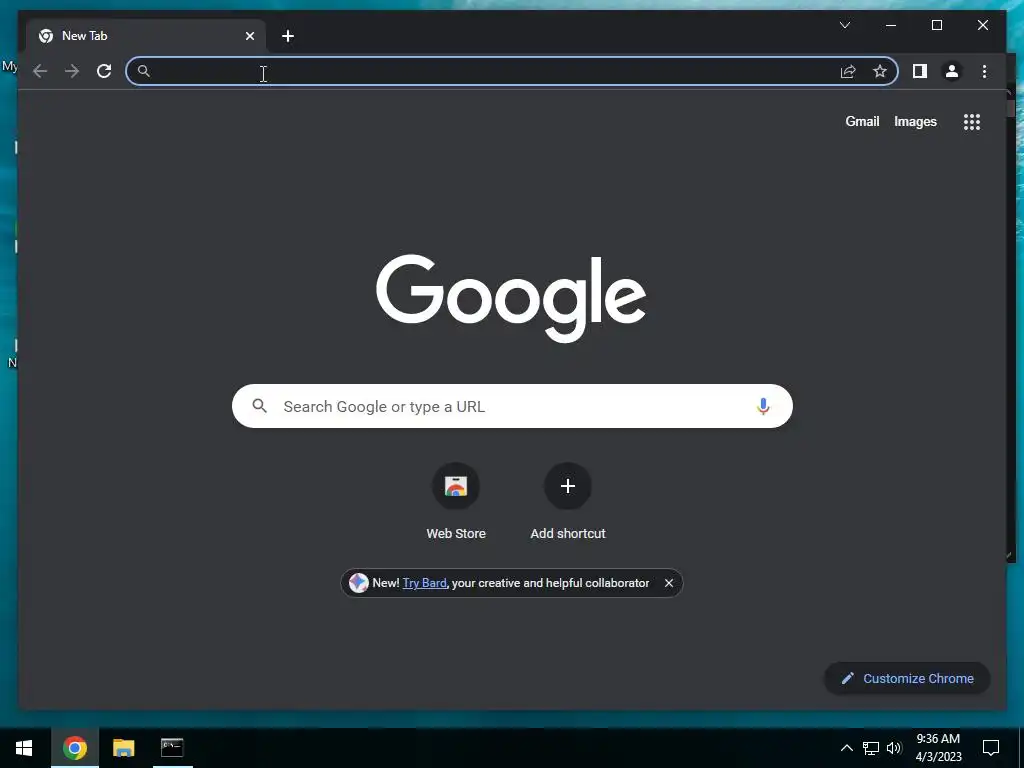Screen dimensions: 1024x768
Task: Open the Command Prompt taskbar icon
Action: (x=172, y=748)
